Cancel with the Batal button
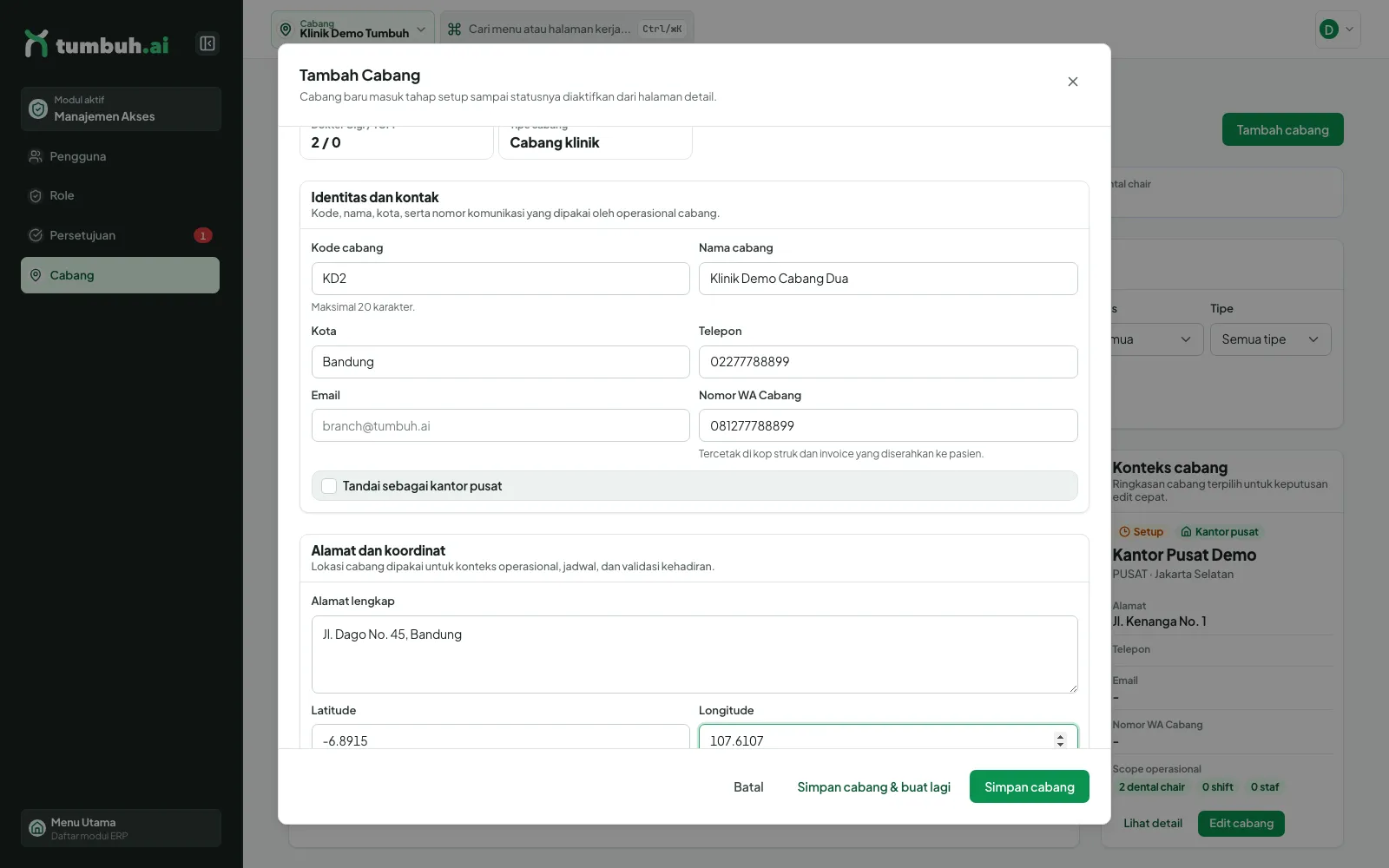The width and height of the screenshot is (1389, 868). (748, 786)
